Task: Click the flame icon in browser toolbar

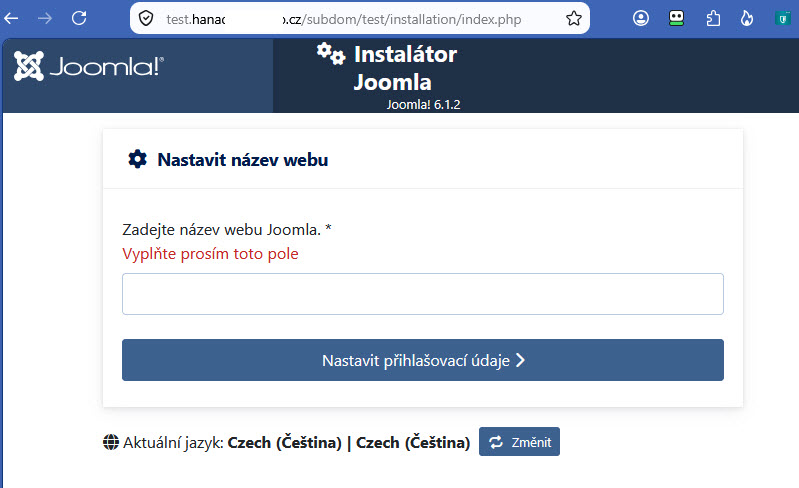Action: coord(747,19)
